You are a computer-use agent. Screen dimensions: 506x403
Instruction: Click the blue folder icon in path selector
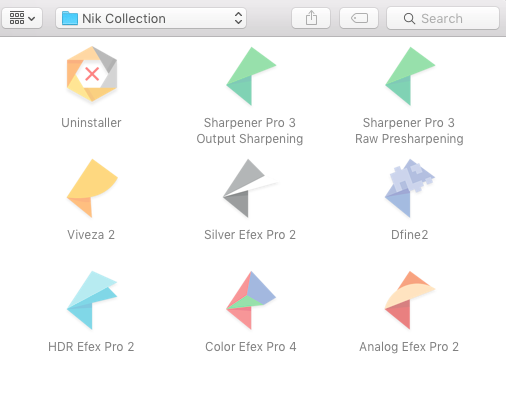click(70, 18)
